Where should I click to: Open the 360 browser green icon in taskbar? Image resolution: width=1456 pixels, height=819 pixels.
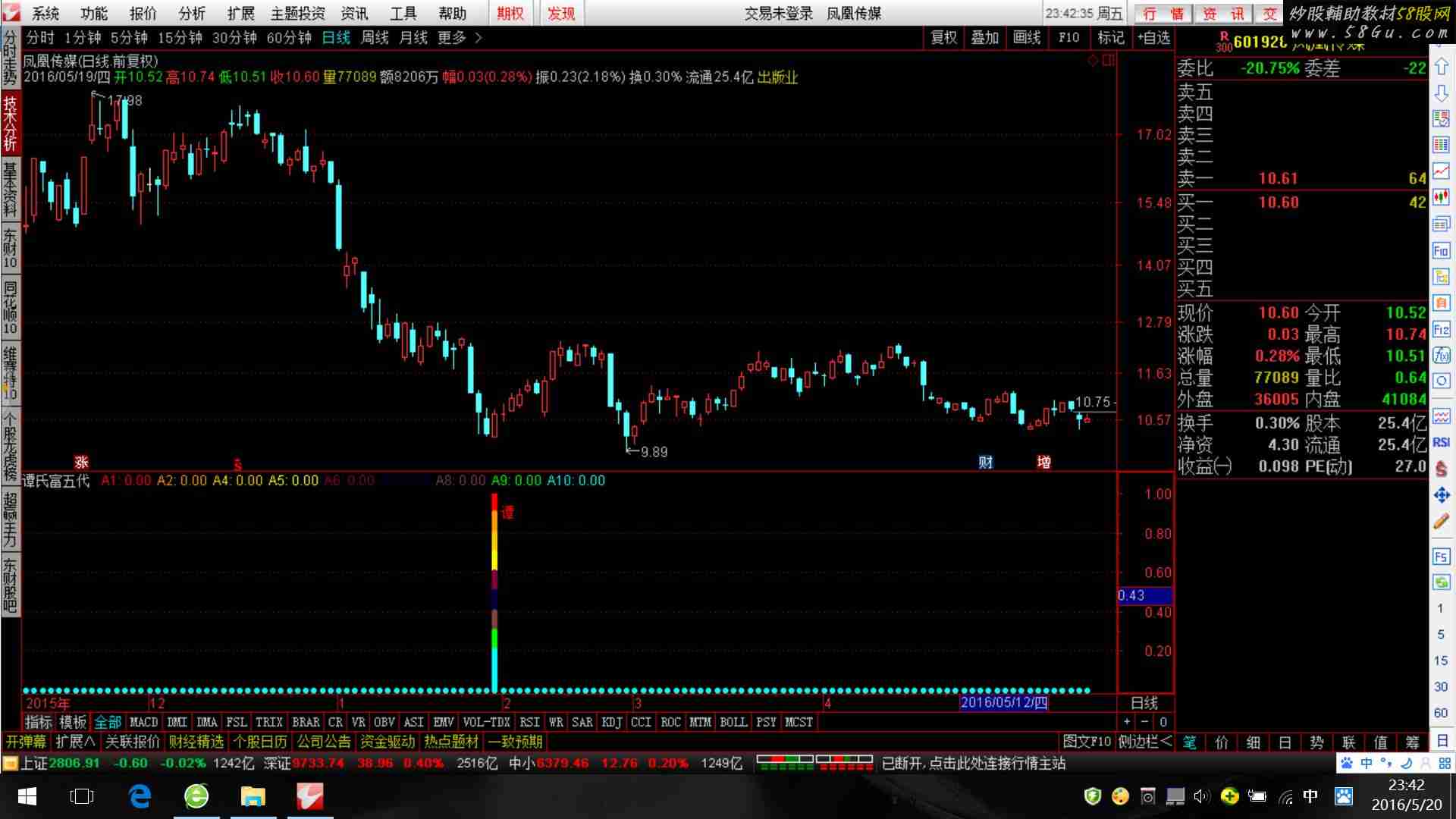point(196,796)
